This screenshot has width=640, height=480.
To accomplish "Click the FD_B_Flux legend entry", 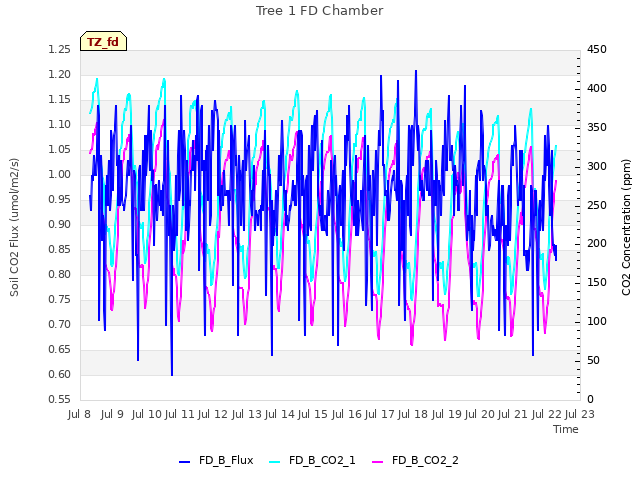I will point(216,460).
